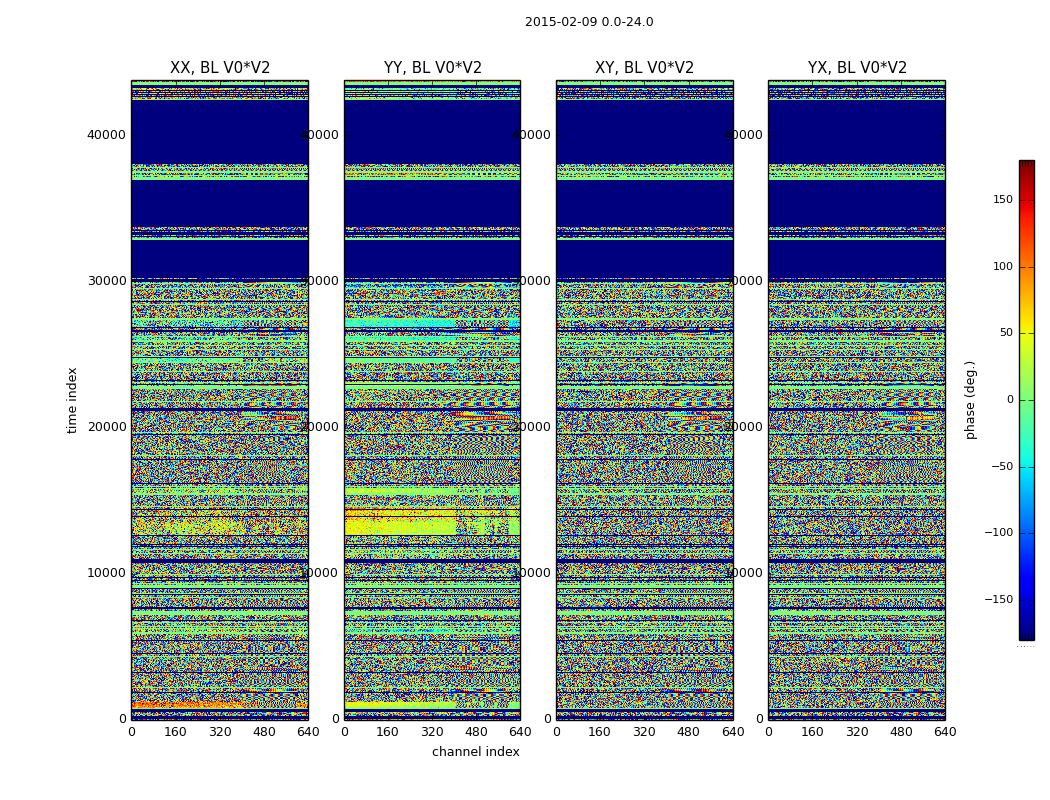
Task: Click colorbar tick value 100
Action: [1002, 266]
